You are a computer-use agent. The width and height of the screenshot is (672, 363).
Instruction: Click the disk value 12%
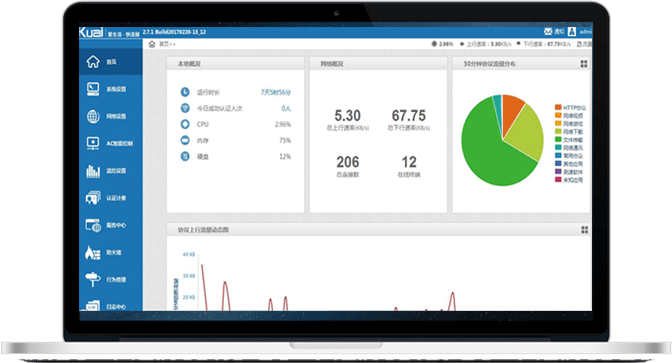coord(285,156)
